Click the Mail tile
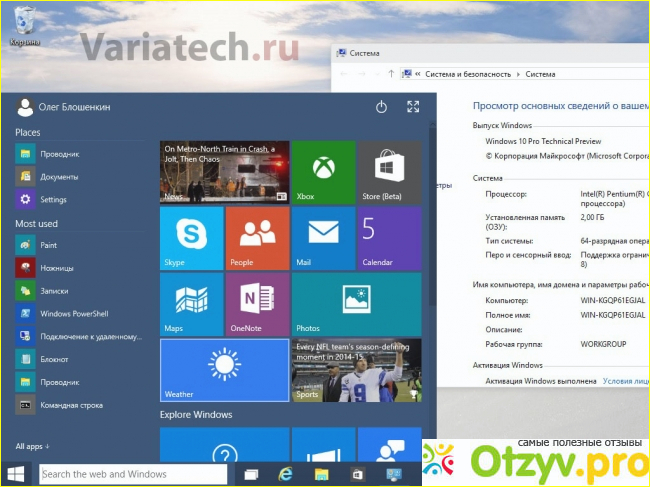Viewport: 650px width, 487px height. tap(323, 238)
